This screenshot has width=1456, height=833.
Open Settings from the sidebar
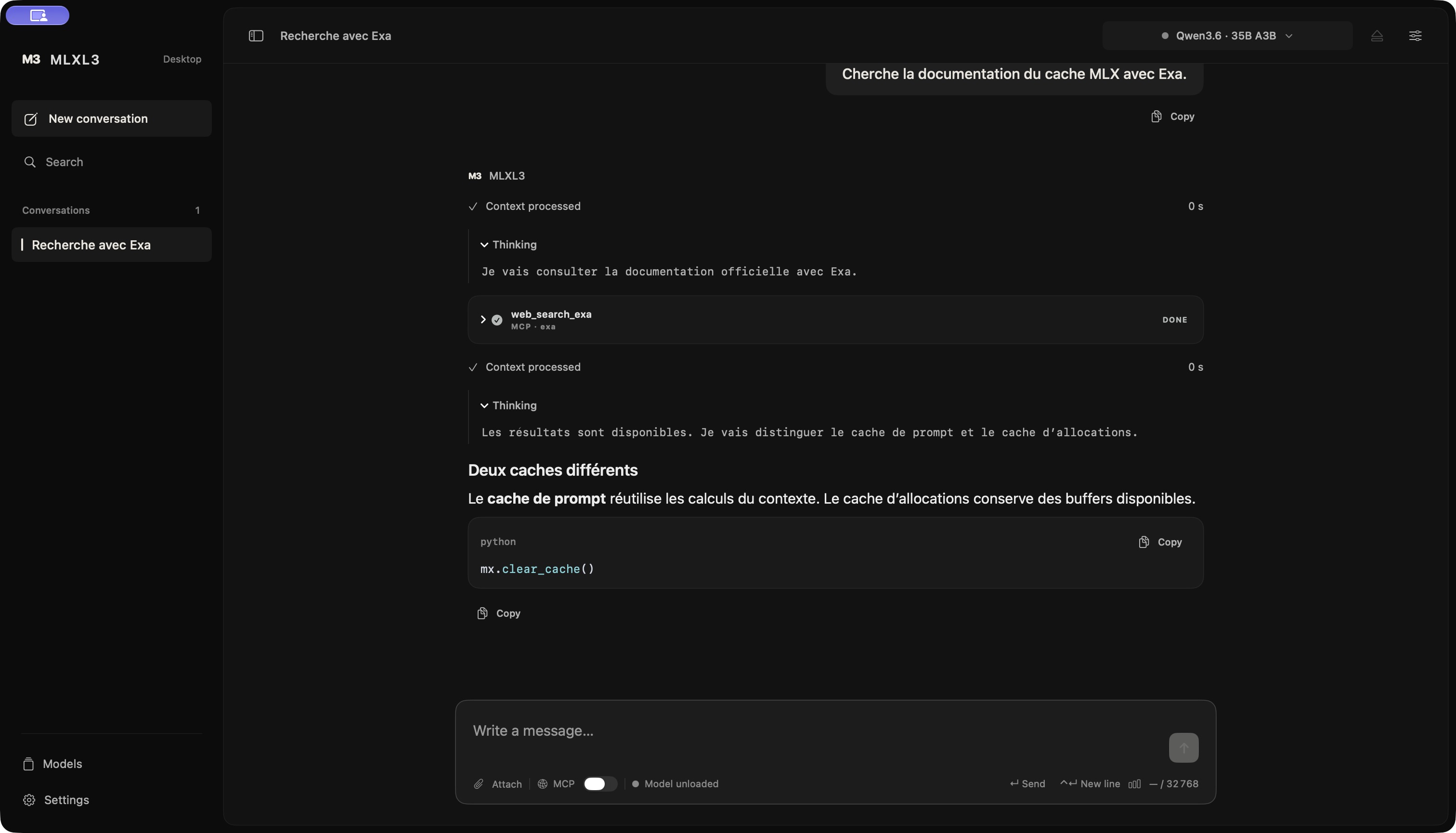56,800
